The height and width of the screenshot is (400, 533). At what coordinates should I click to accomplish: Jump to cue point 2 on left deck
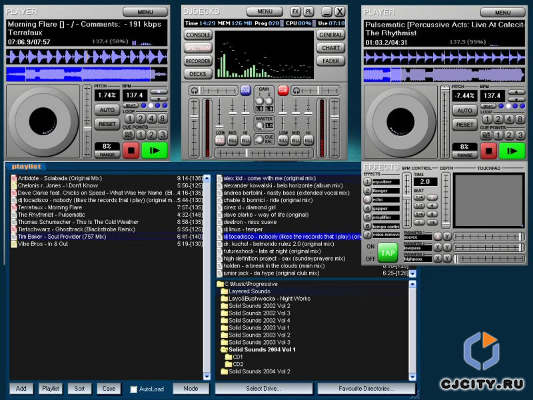(152, 135)
